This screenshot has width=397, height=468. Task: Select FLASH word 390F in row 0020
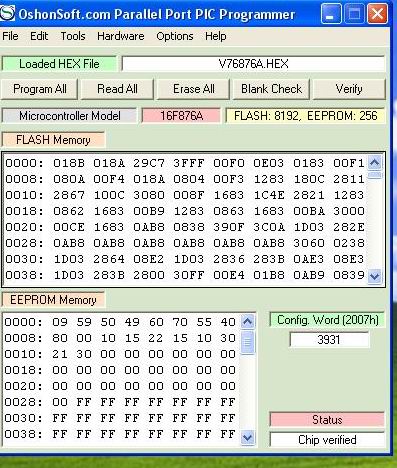pyautogui.click(x=229, y=227)
